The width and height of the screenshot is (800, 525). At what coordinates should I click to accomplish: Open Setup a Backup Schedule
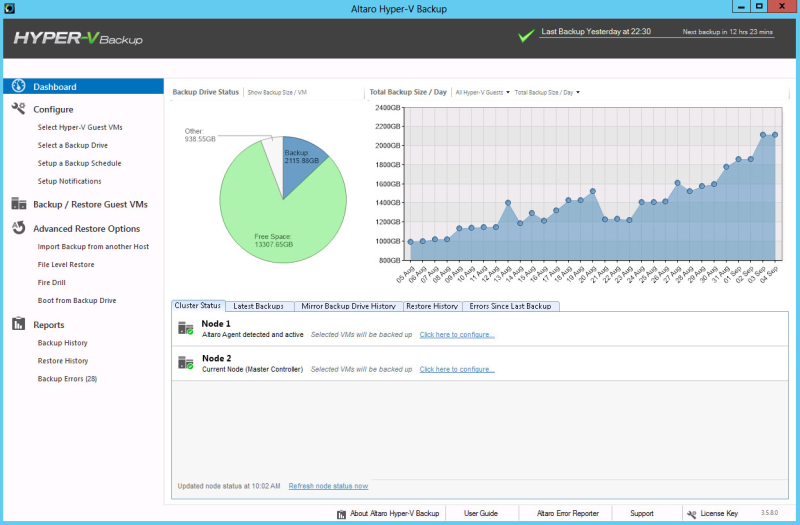(x=79, y=163)
